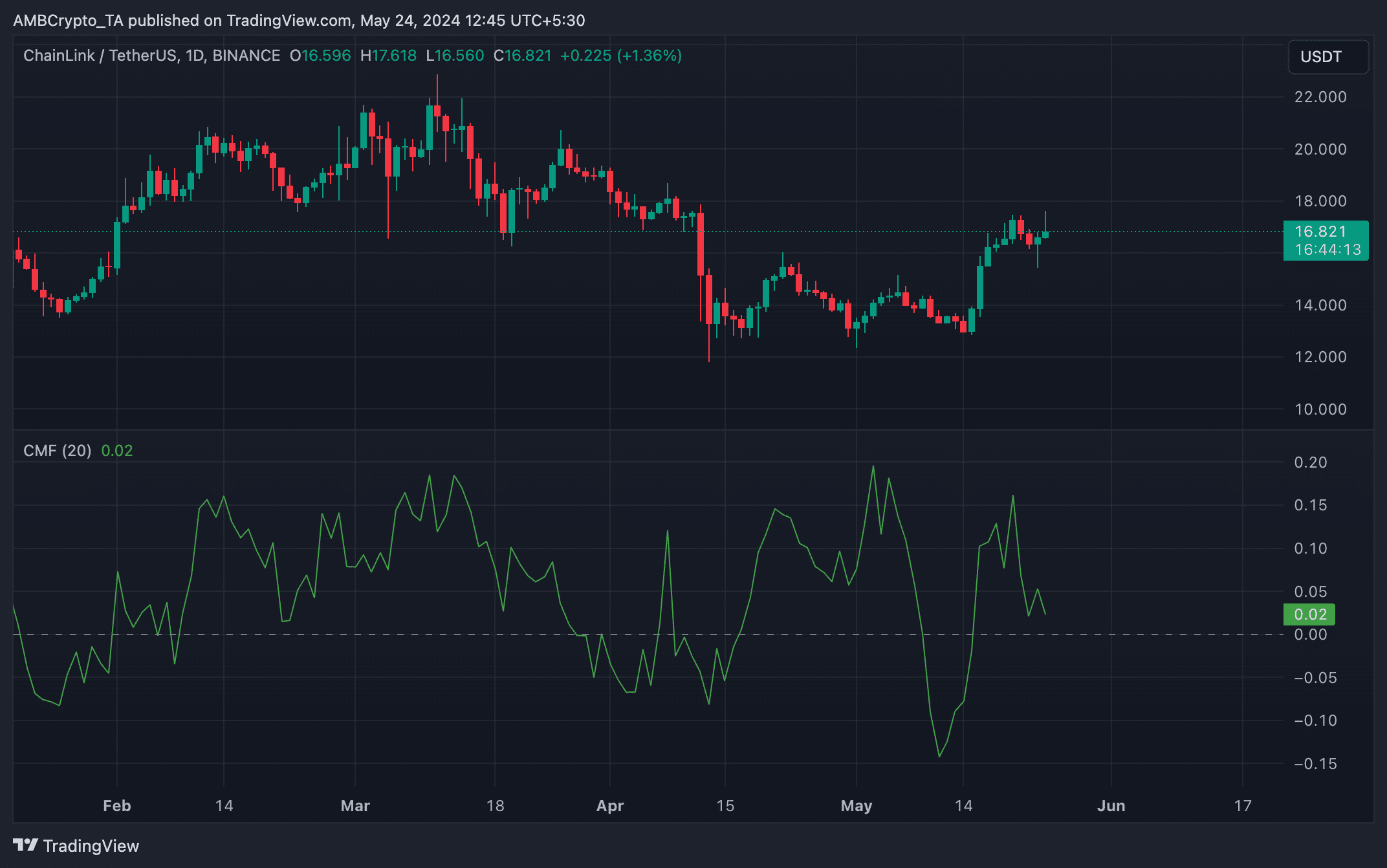Image resolution: width=1387 pixels, height=868 pixels.
Task: Click the CMF (20) indicator label
Action: [58, 451]
